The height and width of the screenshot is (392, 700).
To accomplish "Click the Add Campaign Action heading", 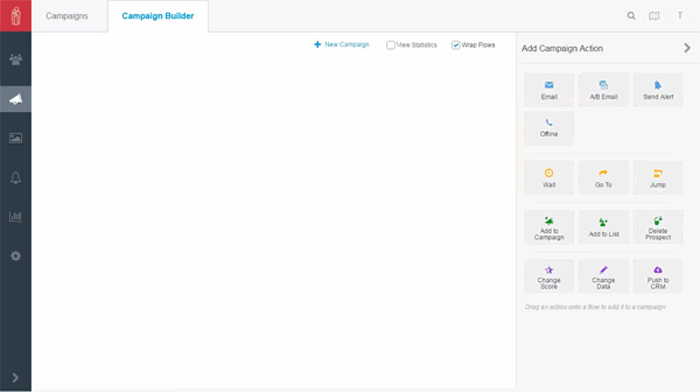I will pos(562,48).
